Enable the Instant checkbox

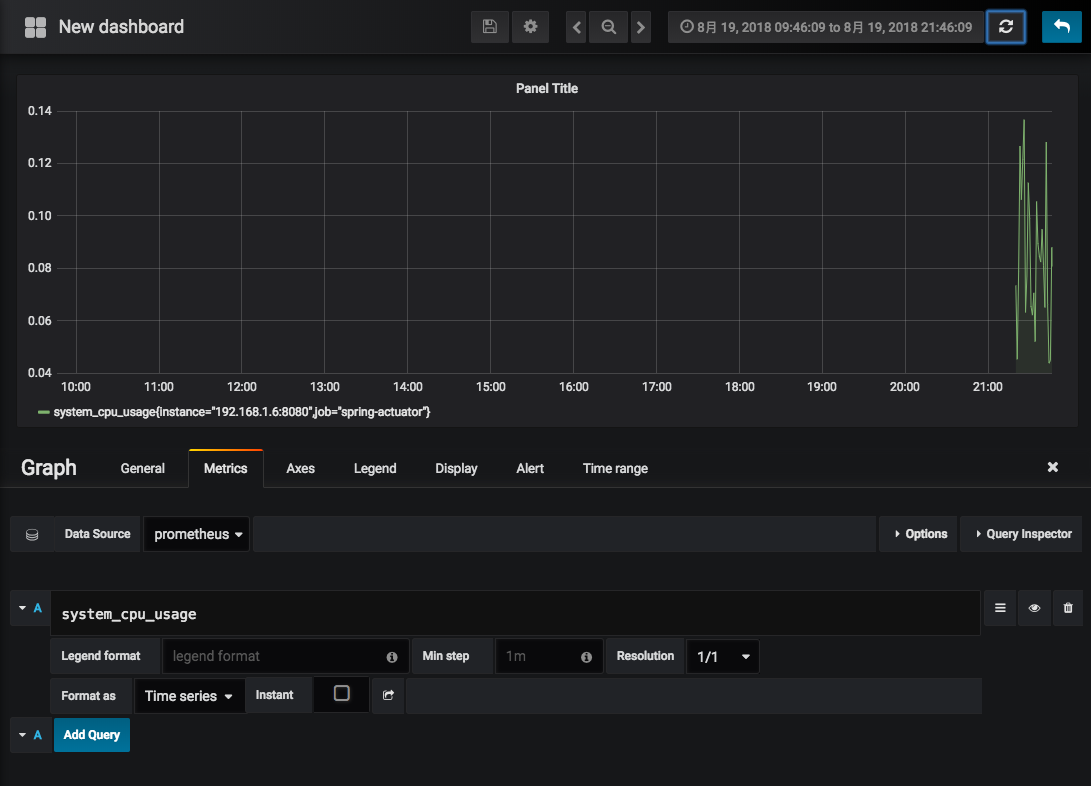(x=342, y=694)
